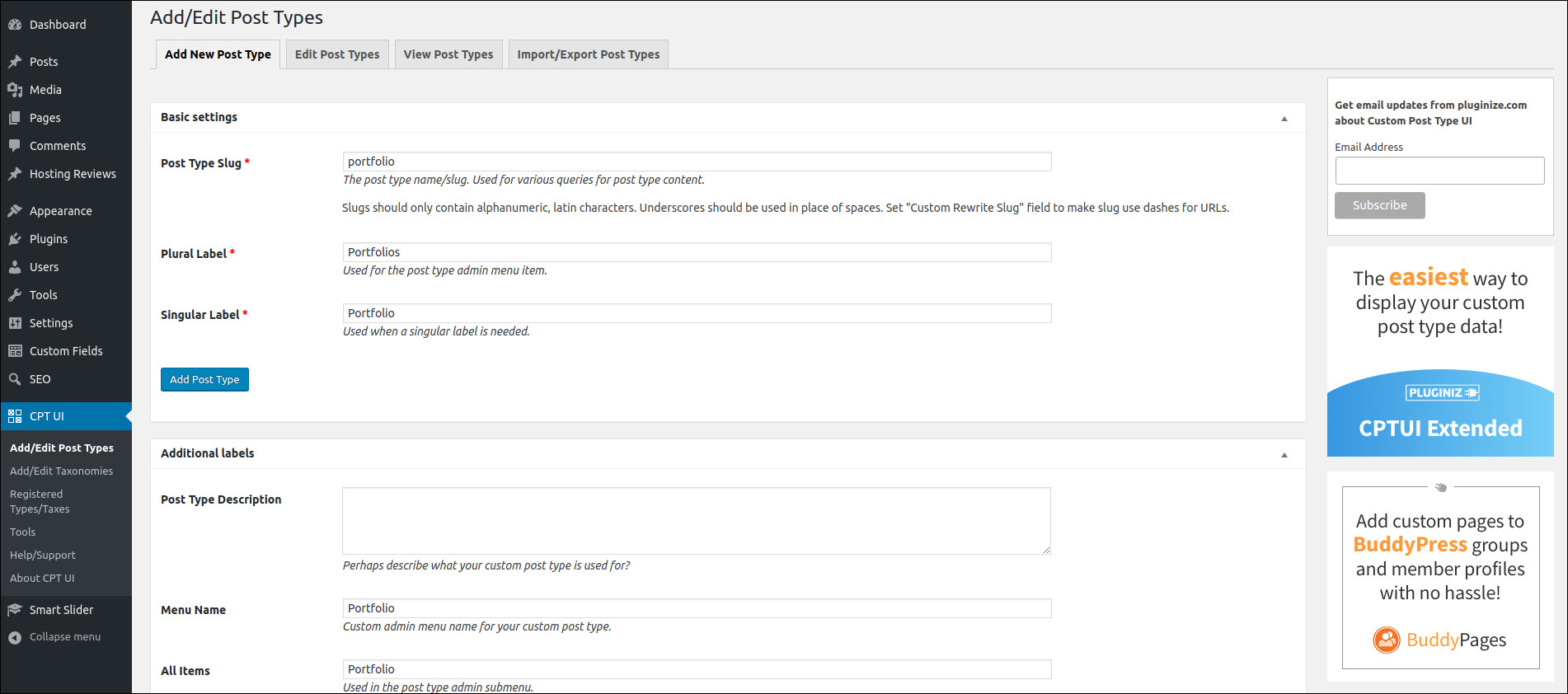Open the Import/Export Post Types tab
Screen dimensions: 1568x694
pos(589,54)
